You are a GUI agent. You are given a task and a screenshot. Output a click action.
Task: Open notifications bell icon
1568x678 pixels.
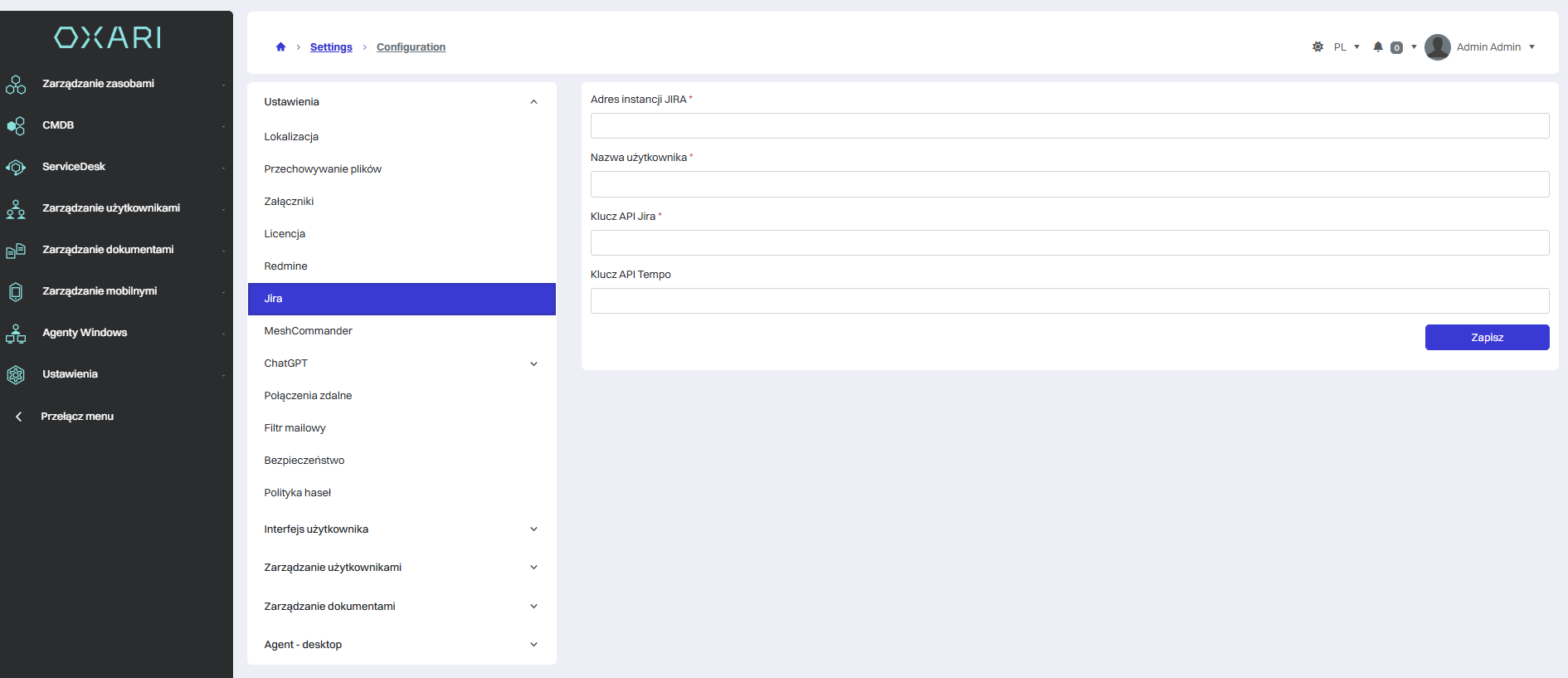(x=1378, y=47)
